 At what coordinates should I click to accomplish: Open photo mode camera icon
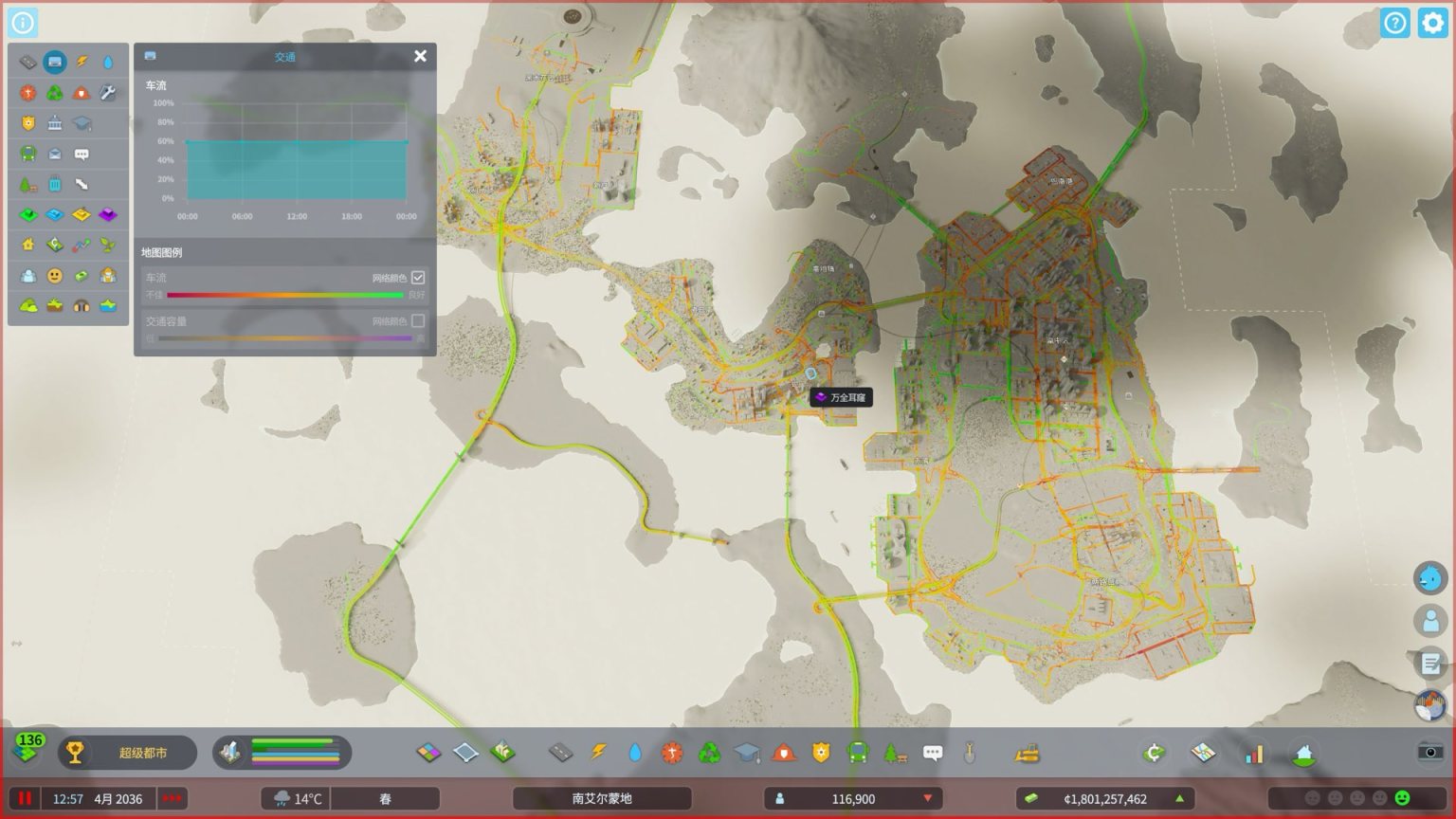pos(1430,752)
